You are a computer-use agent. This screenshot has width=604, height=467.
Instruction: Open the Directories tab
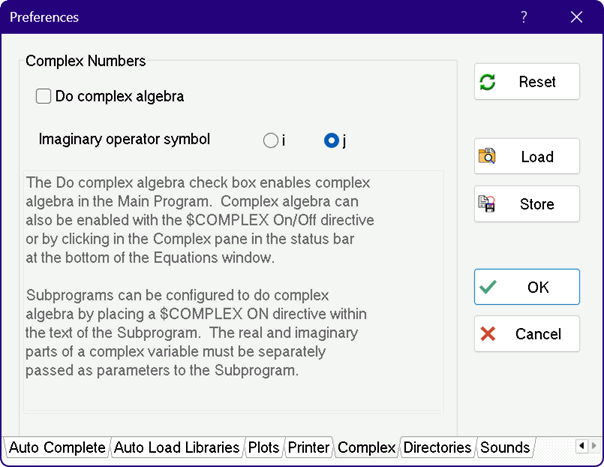point(438,447)
